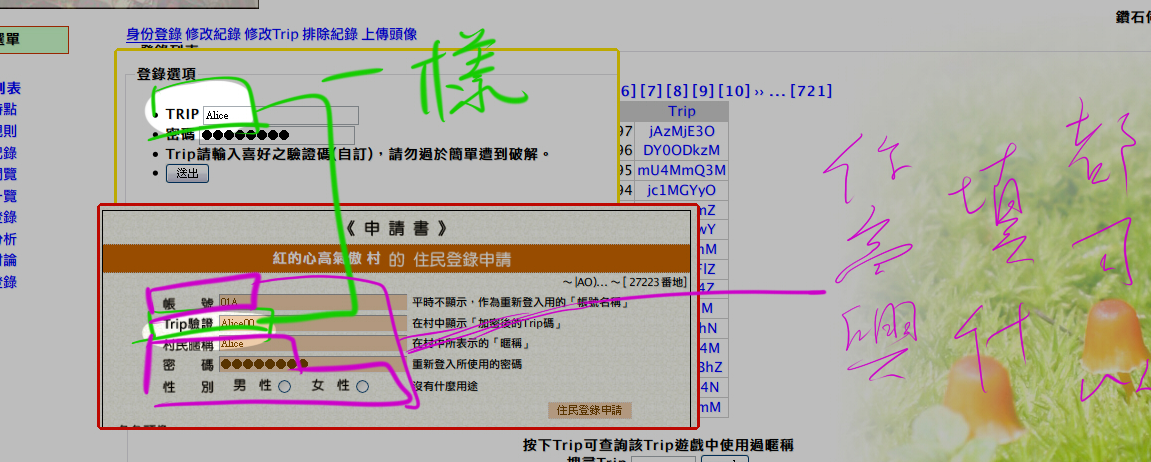Screen dimensions: 1151x462
Task: Click the Trip驗證 field containing Alice00
Action: coord(313,322)
